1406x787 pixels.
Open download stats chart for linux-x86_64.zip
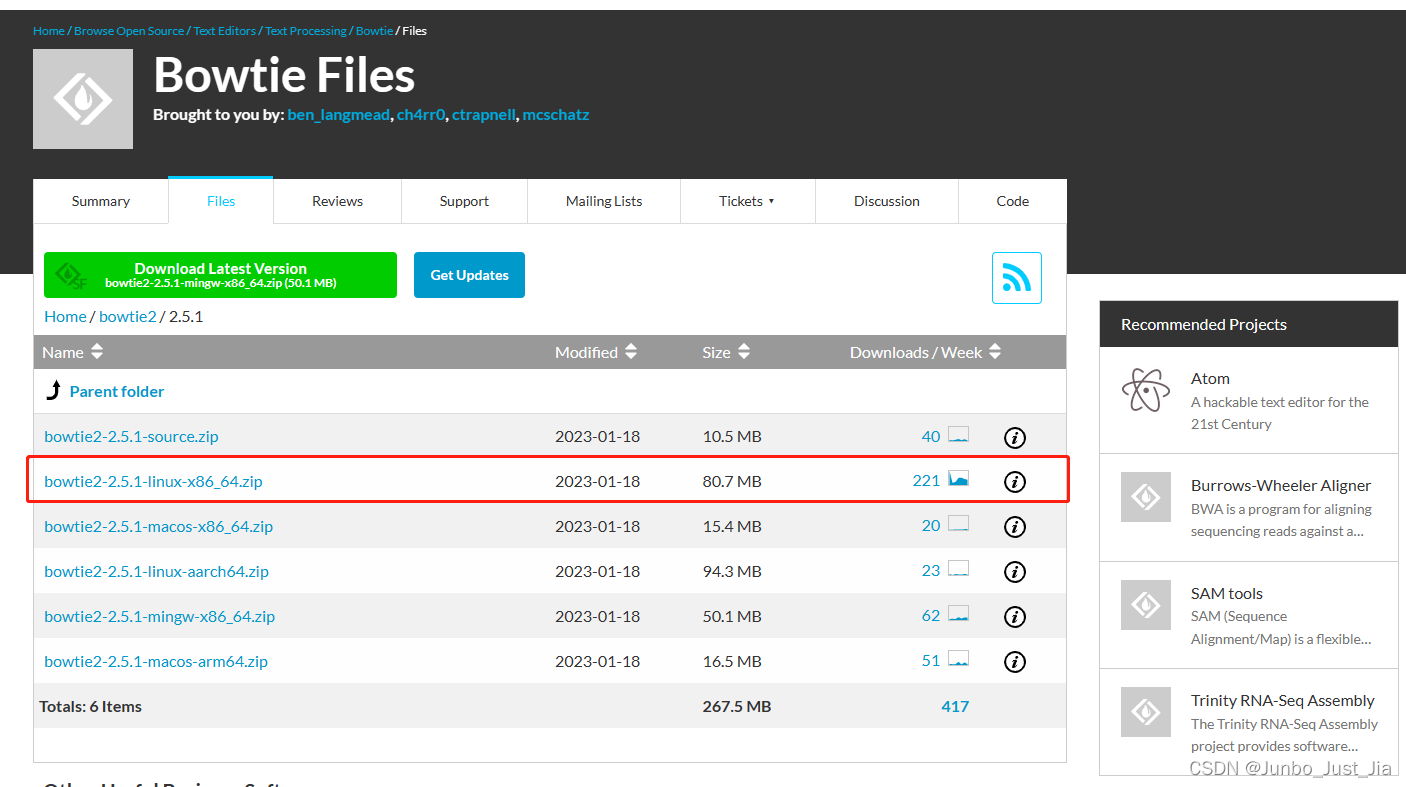pyautogui.click(x=959, y=480)
